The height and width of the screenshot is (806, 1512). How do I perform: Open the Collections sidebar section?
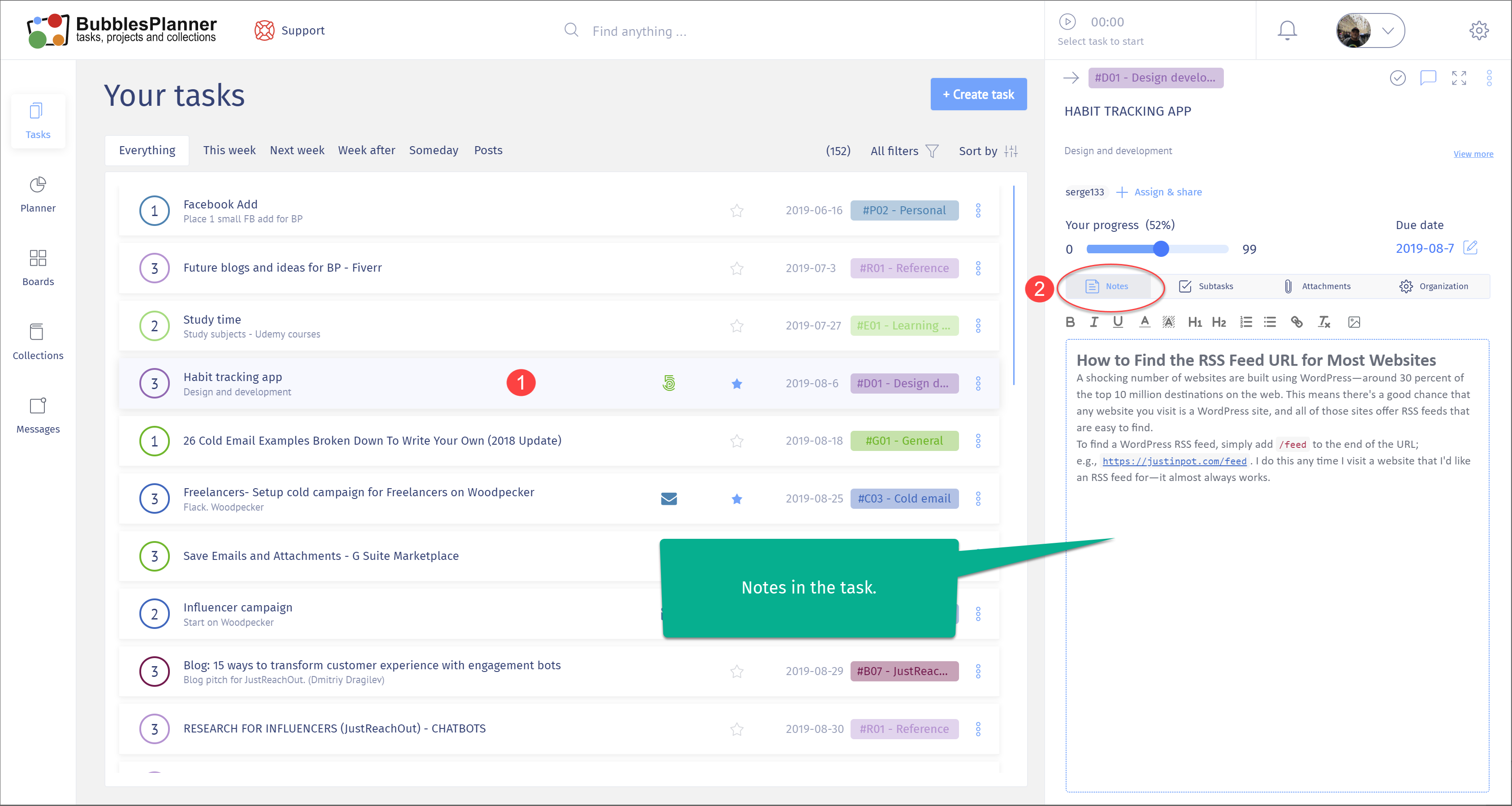tap(38, 342)
